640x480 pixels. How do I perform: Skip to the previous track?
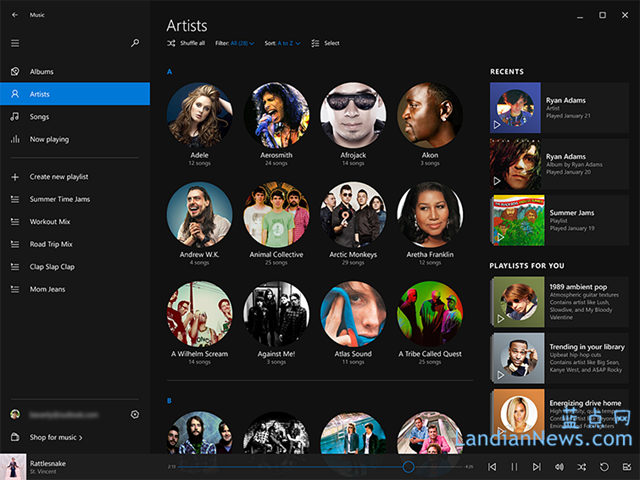tap(492, 467)
